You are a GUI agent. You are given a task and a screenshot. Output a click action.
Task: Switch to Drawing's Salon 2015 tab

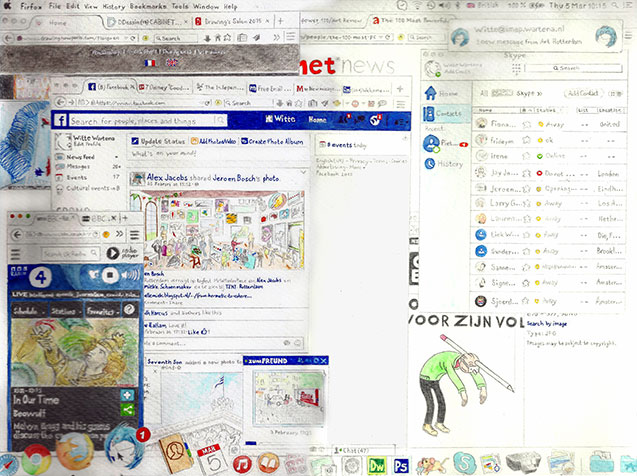[232, 21]
